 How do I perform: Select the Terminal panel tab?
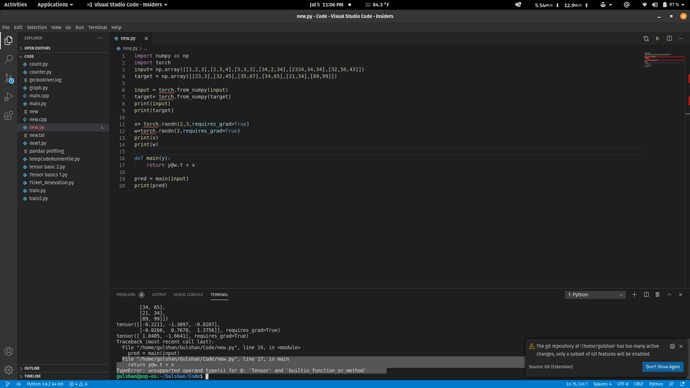click(219, 295)
